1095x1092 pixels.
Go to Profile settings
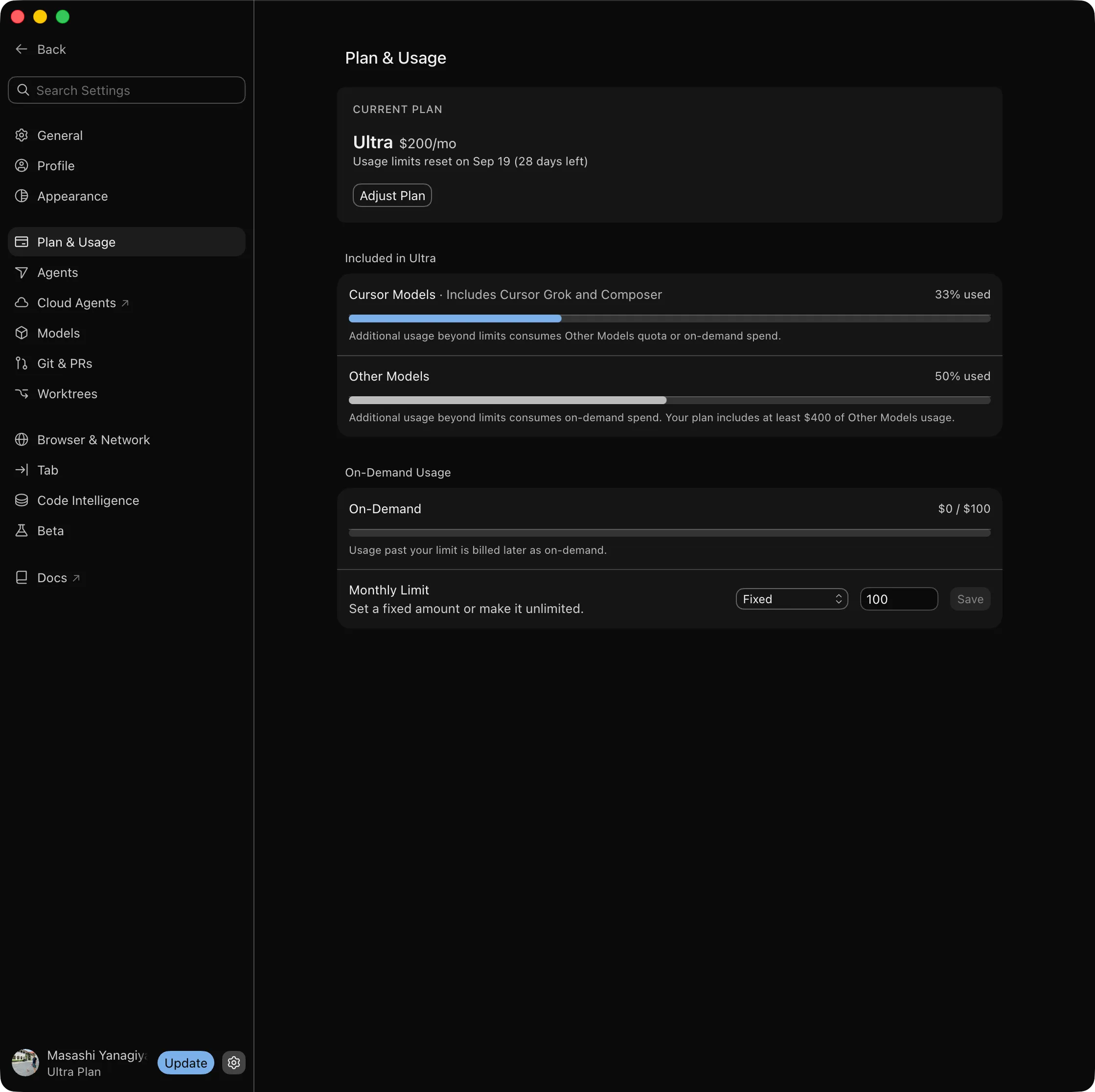[126, 165]
